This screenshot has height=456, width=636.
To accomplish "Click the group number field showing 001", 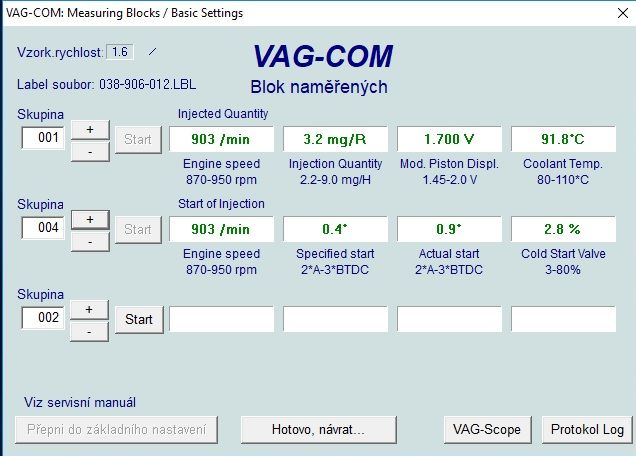I will [x=44, y=138].
